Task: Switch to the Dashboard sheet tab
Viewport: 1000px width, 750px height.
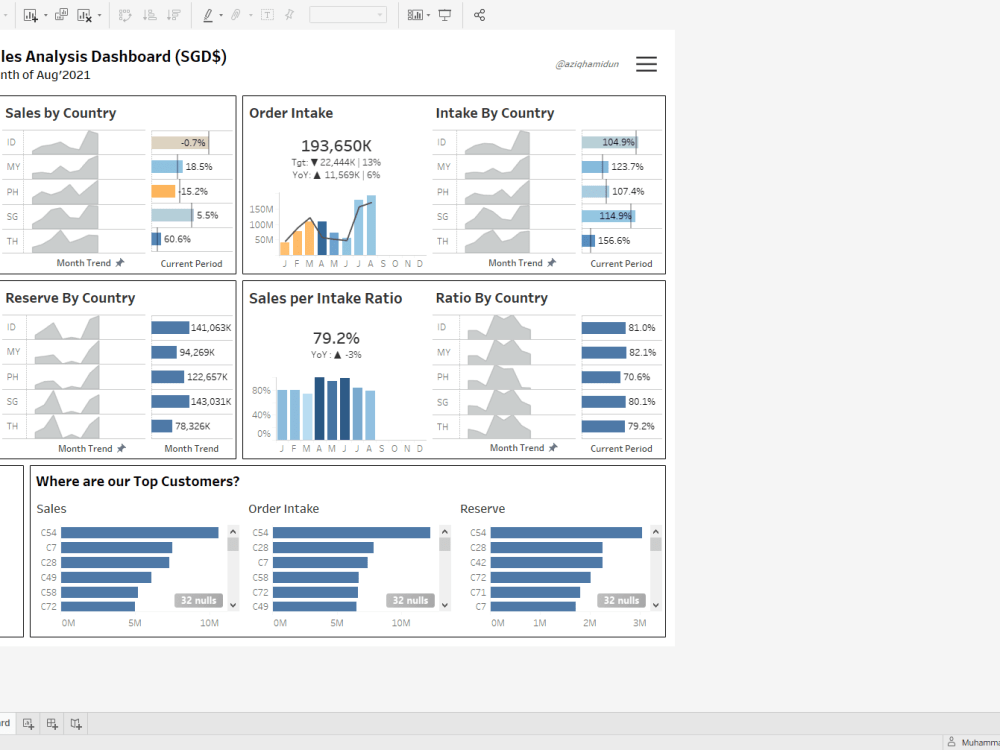Action: 5,723
